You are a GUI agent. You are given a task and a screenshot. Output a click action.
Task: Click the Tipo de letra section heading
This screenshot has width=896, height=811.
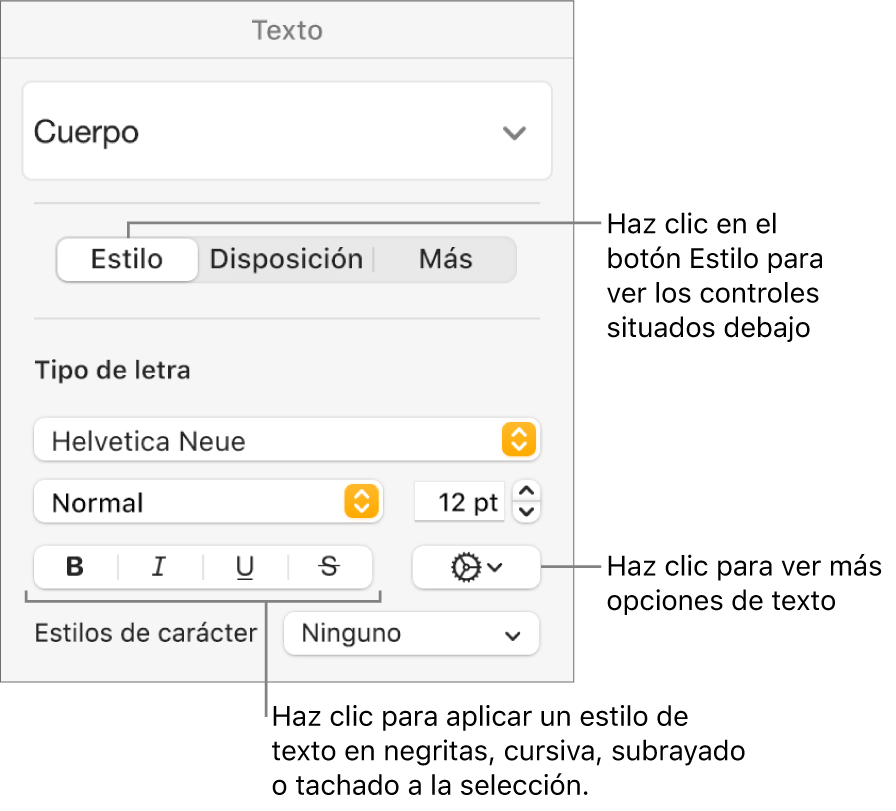pyautogui.click(x=112, y=371)
